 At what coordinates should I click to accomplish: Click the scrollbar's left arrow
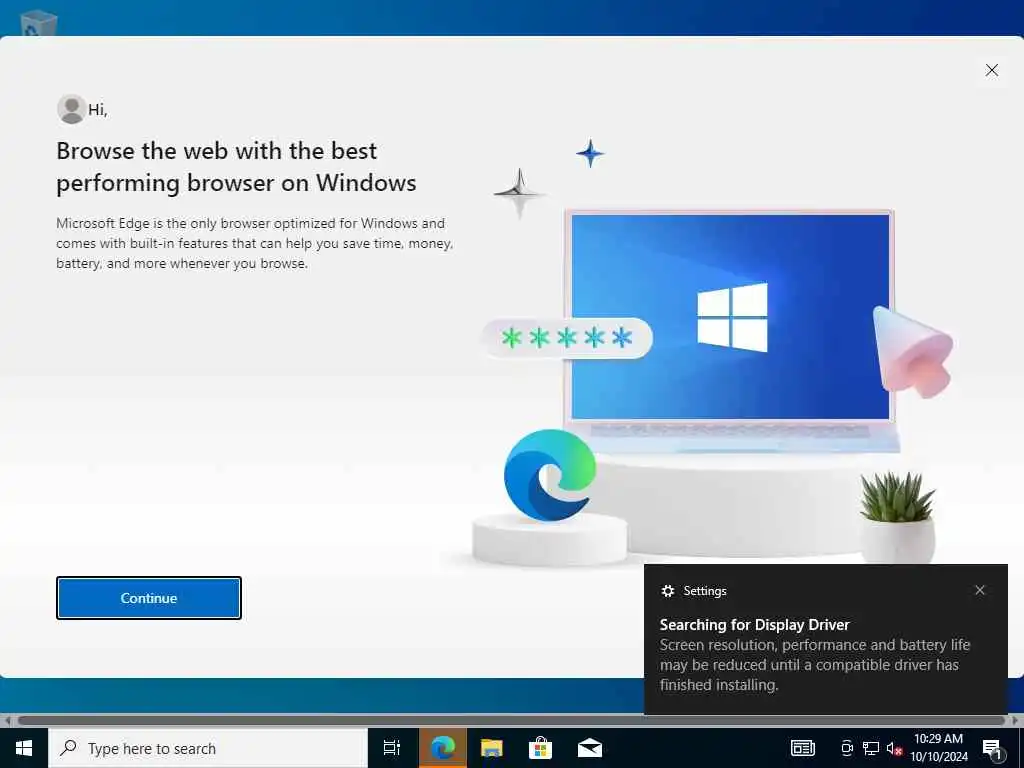coord(7,720)
